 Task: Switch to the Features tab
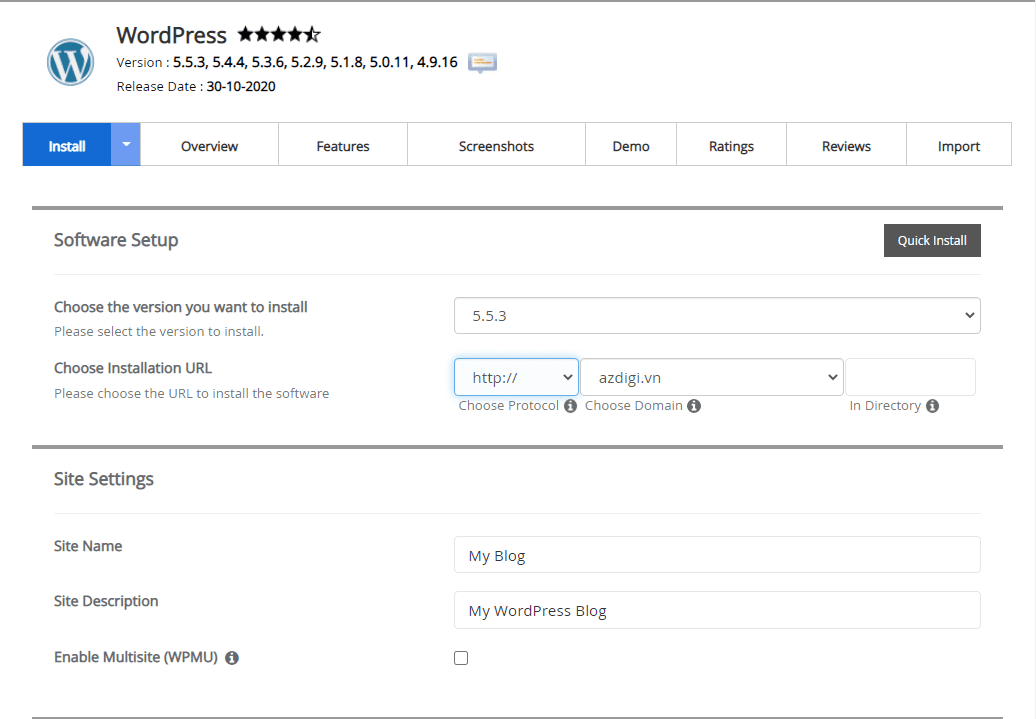(x=343, y=146)
